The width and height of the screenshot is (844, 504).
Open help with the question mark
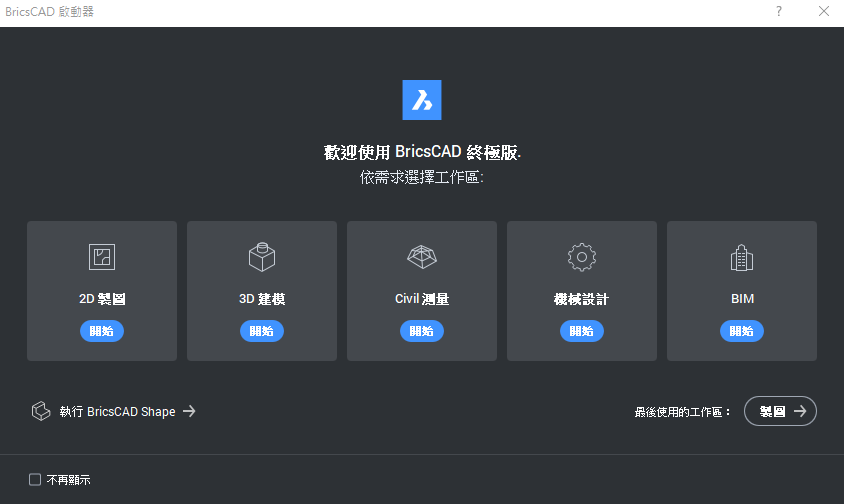779,11
